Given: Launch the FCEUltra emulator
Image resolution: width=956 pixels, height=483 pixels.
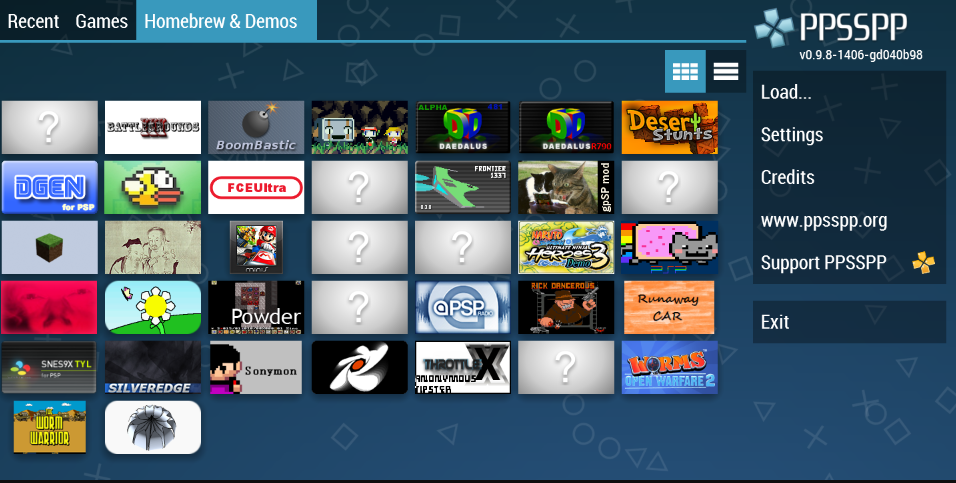Looking at the screenshot, I should (x=256, y=187).
